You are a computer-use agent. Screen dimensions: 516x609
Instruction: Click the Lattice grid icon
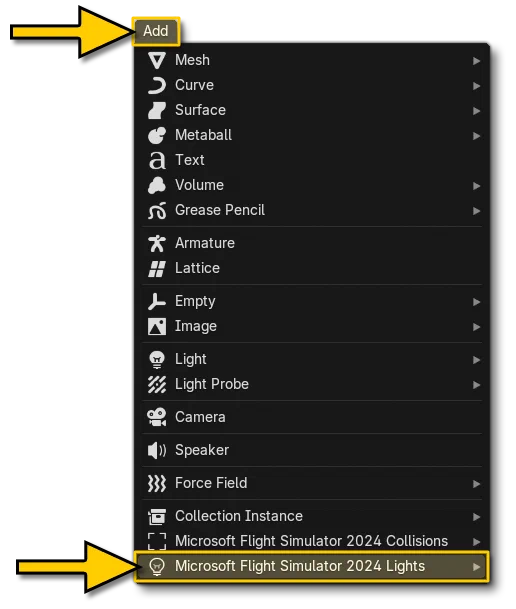pos(157,269)
